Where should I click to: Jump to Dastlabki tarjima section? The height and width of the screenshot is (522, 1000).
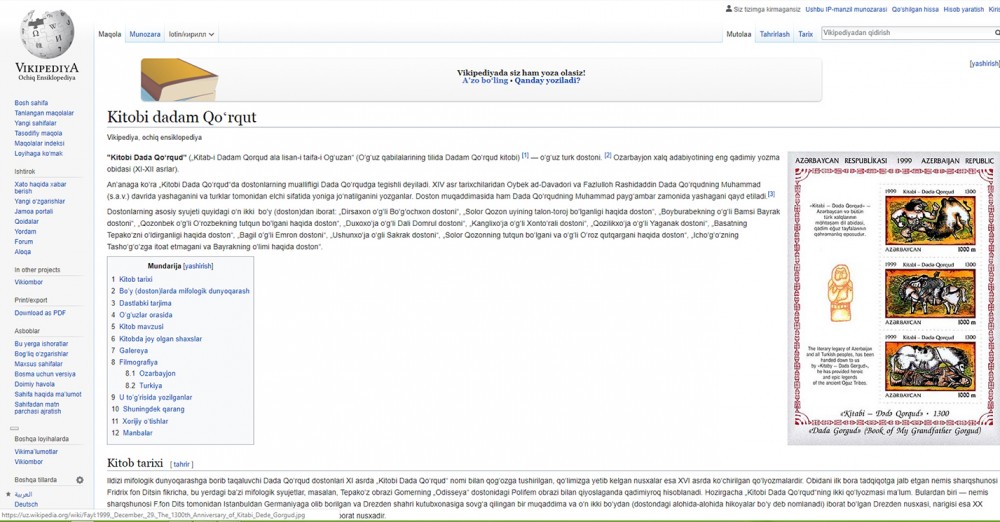tap(145, 303)
